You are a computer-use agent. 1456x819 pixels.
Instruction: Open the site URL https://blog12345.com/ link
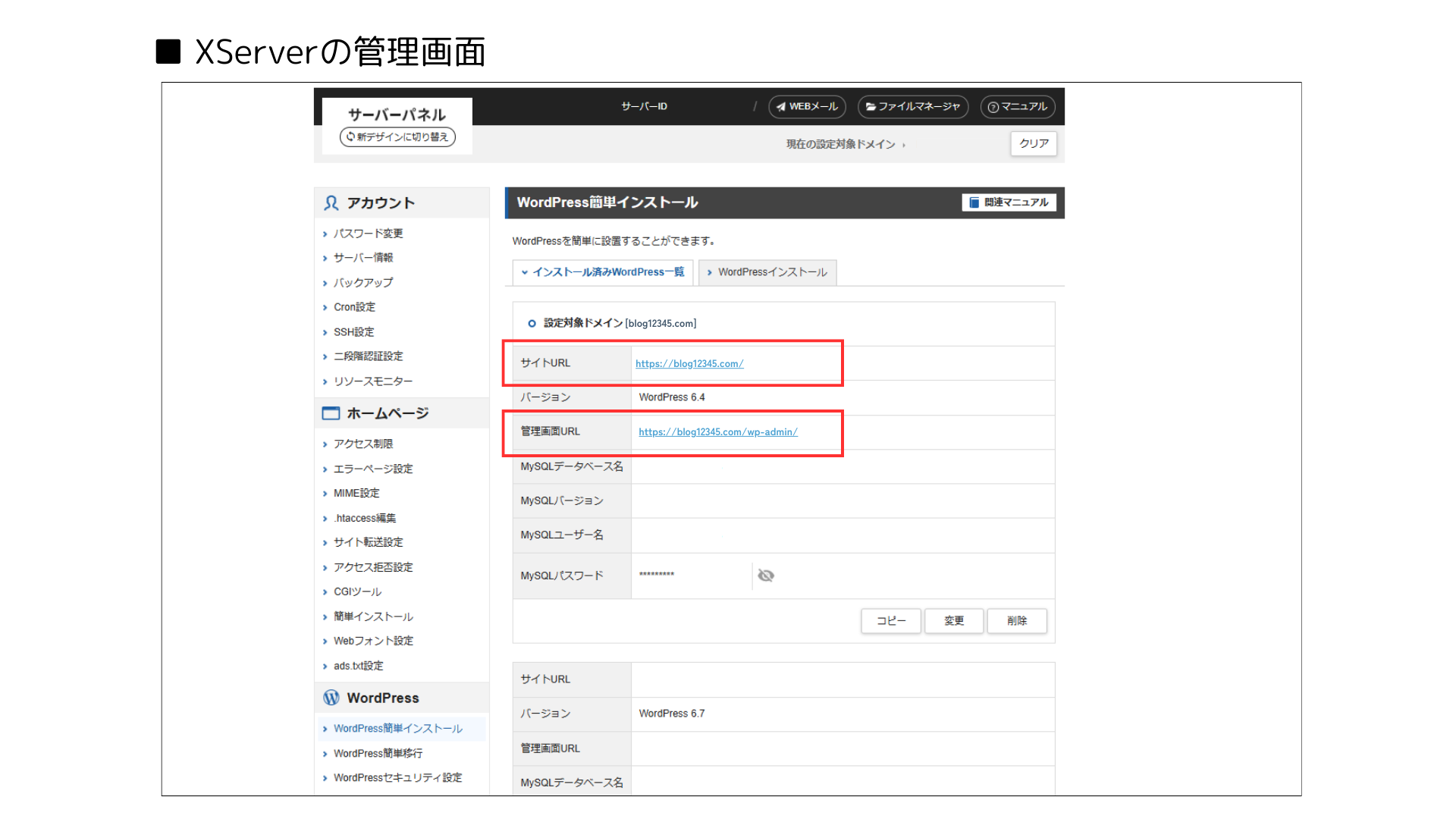689,364
